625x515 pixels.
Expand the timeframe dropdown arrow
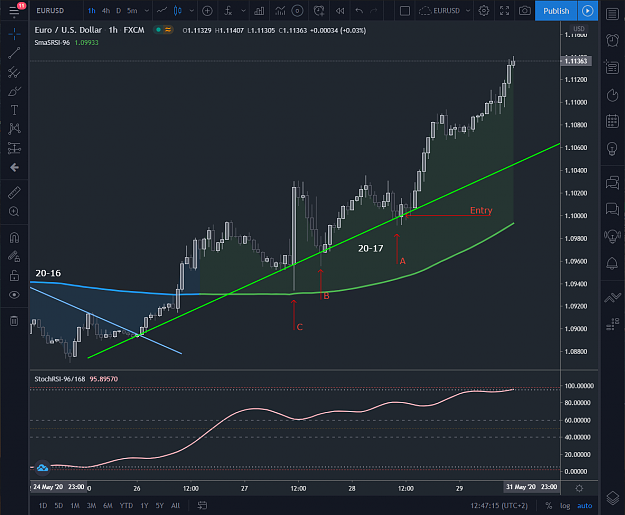[x=147, y=11]
